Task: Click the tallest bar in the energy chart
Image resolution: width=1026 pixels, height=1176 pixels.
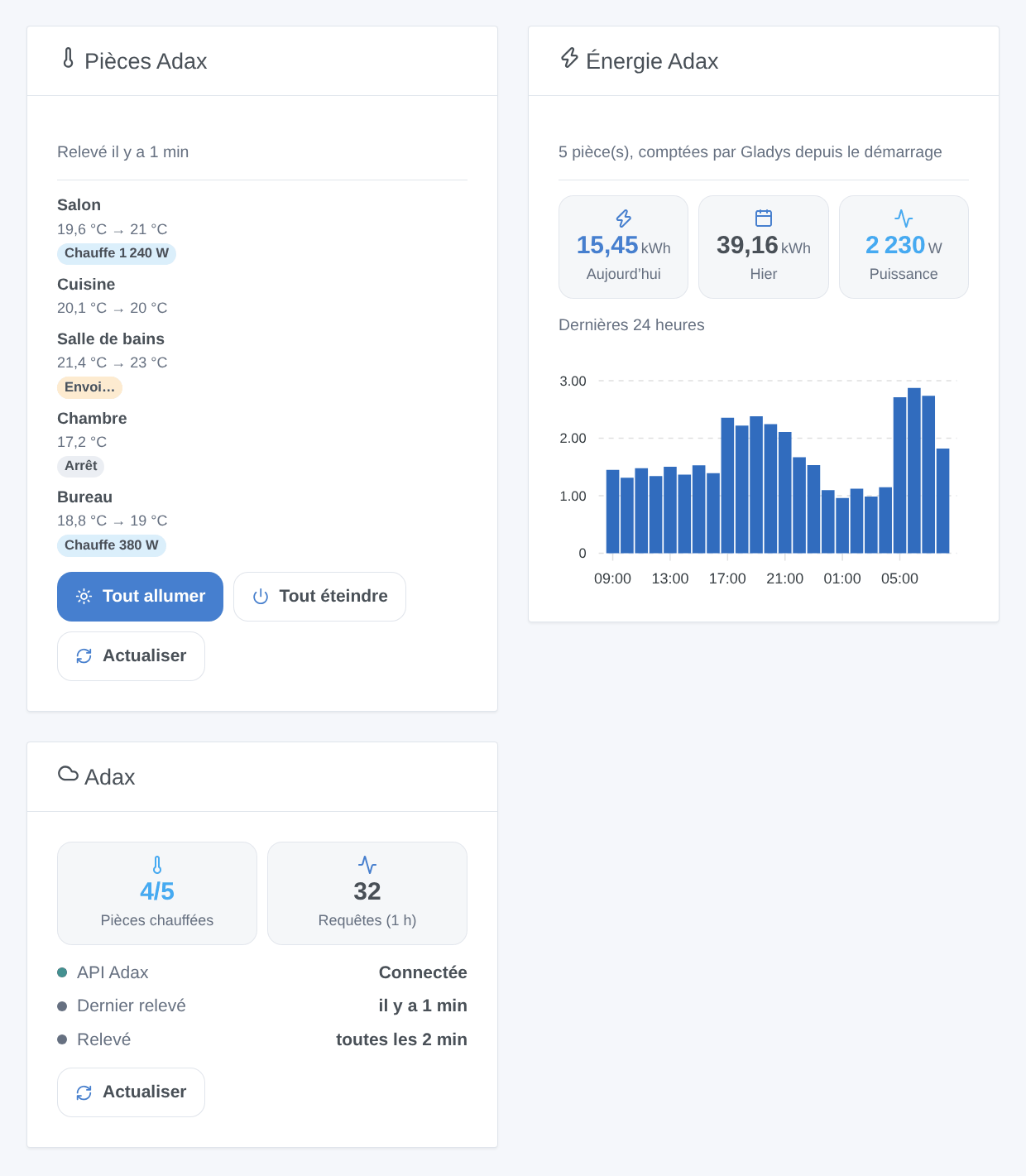Action: pyautogui.click(x=913, y=470)
